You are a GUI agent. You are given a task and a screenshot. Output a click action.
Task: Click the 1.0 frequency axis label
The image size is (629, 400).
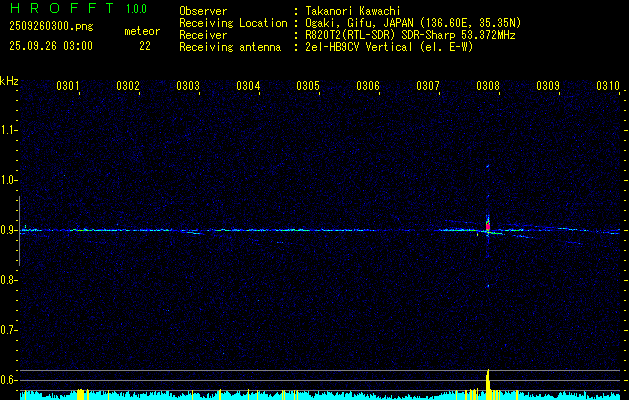tap(8, 180)
